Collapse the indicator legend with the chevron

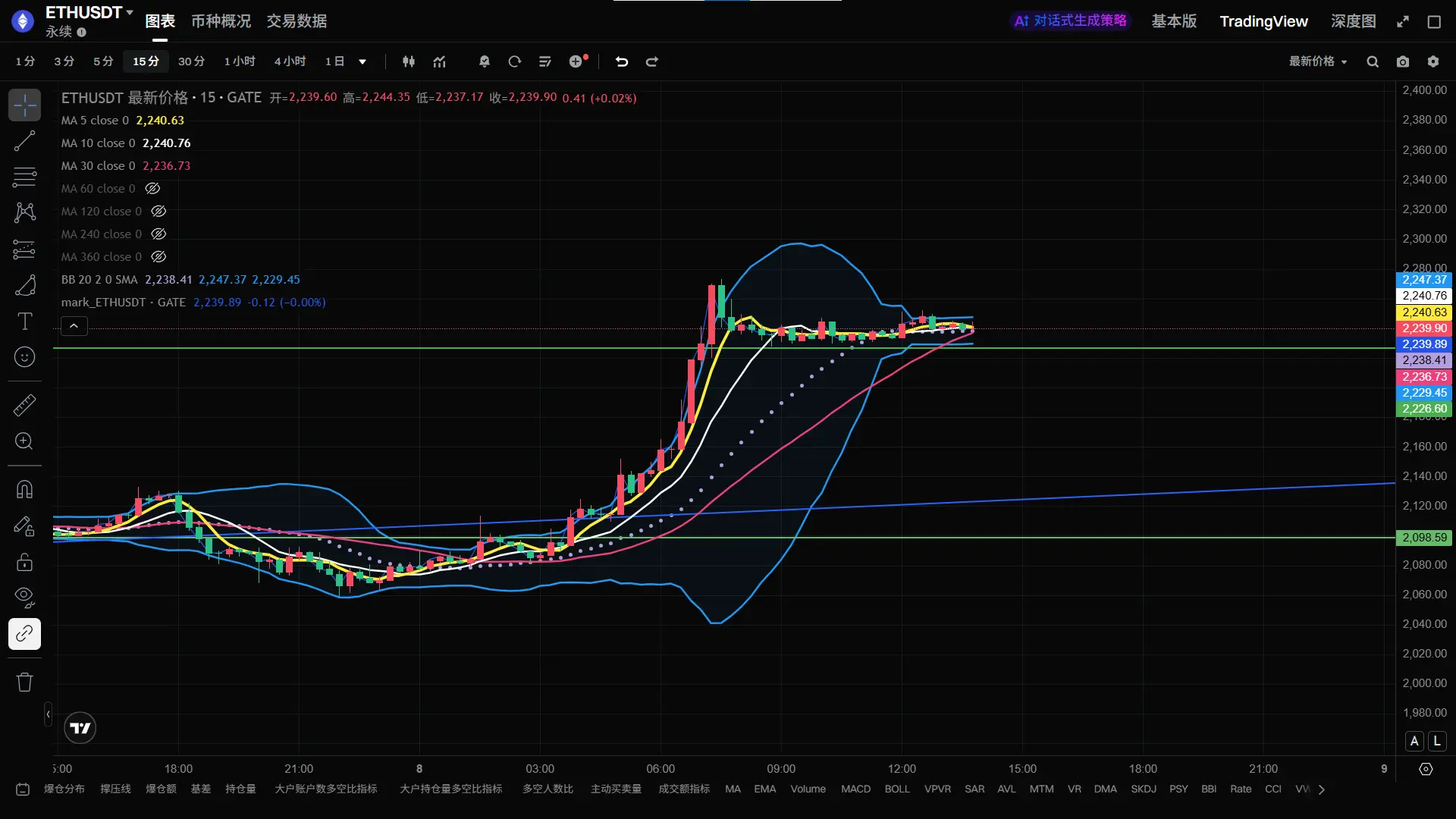(x=74, y=326)
